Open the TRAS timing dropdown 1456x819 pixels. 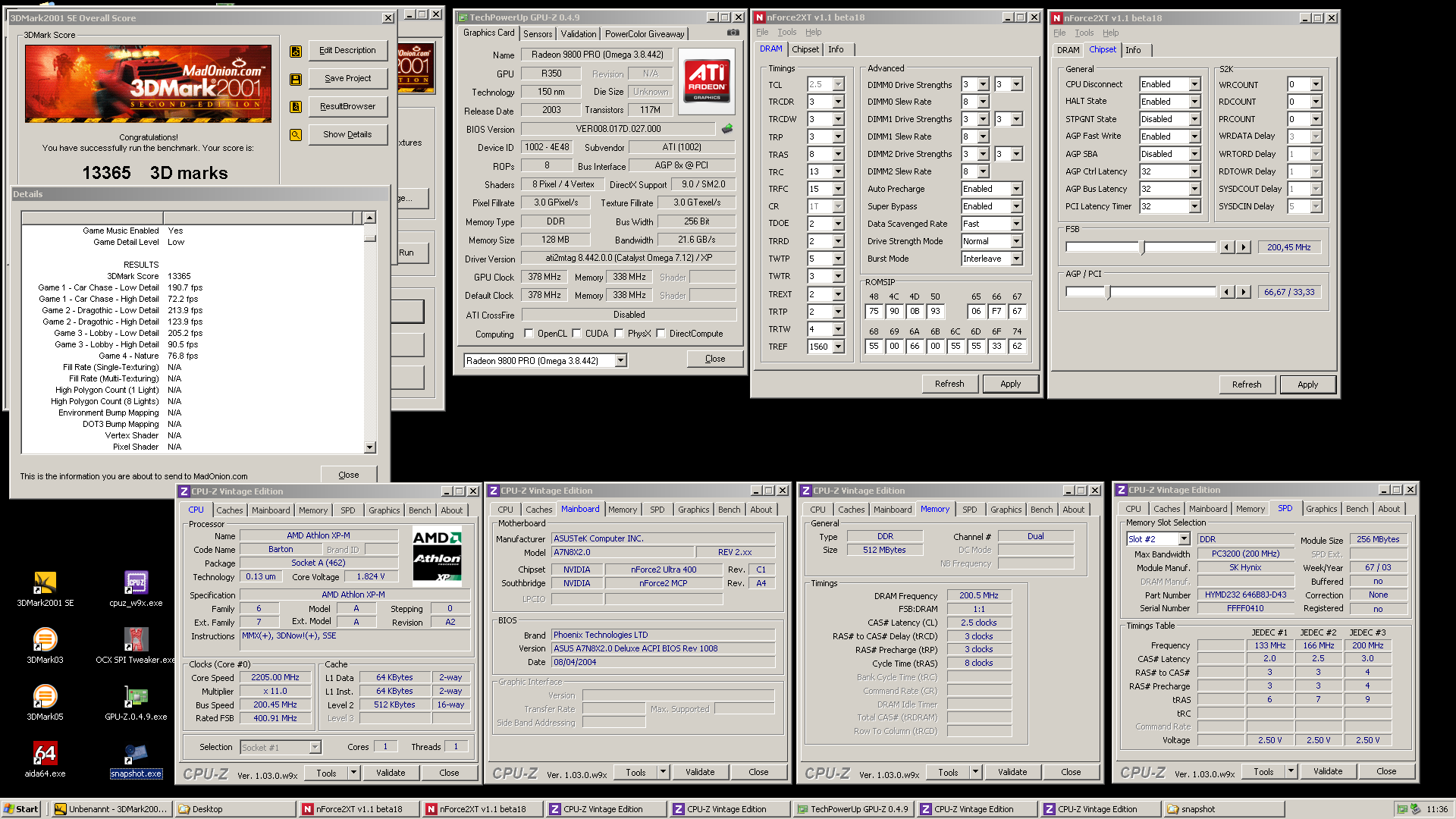coord(838,154)
